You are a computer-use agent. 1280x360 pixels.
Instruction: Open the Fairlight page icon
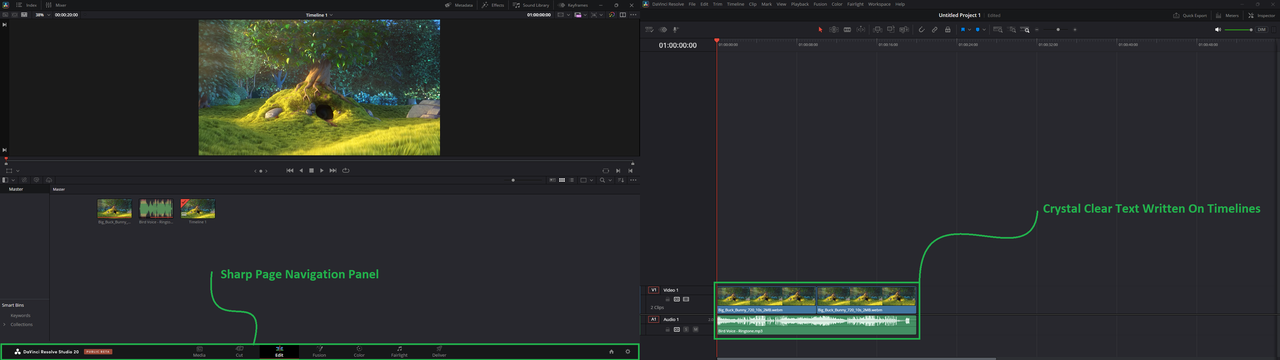pyautogui.click(x=399, y=349)
